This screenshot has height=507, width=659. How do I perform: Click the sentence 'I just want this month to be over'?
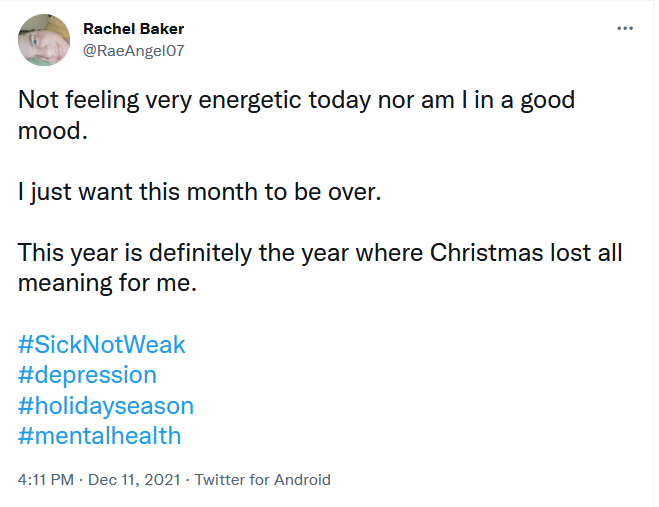coord(200,192)
